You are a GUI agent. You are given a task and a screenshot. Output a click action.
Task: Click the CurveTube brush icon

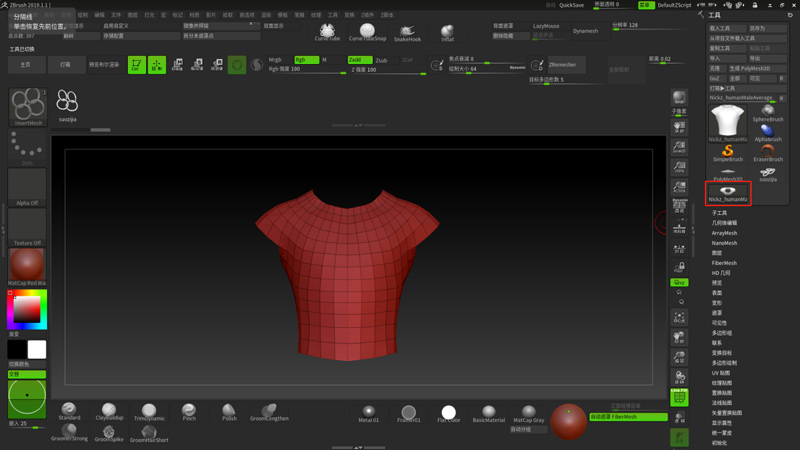pos(327,32)
